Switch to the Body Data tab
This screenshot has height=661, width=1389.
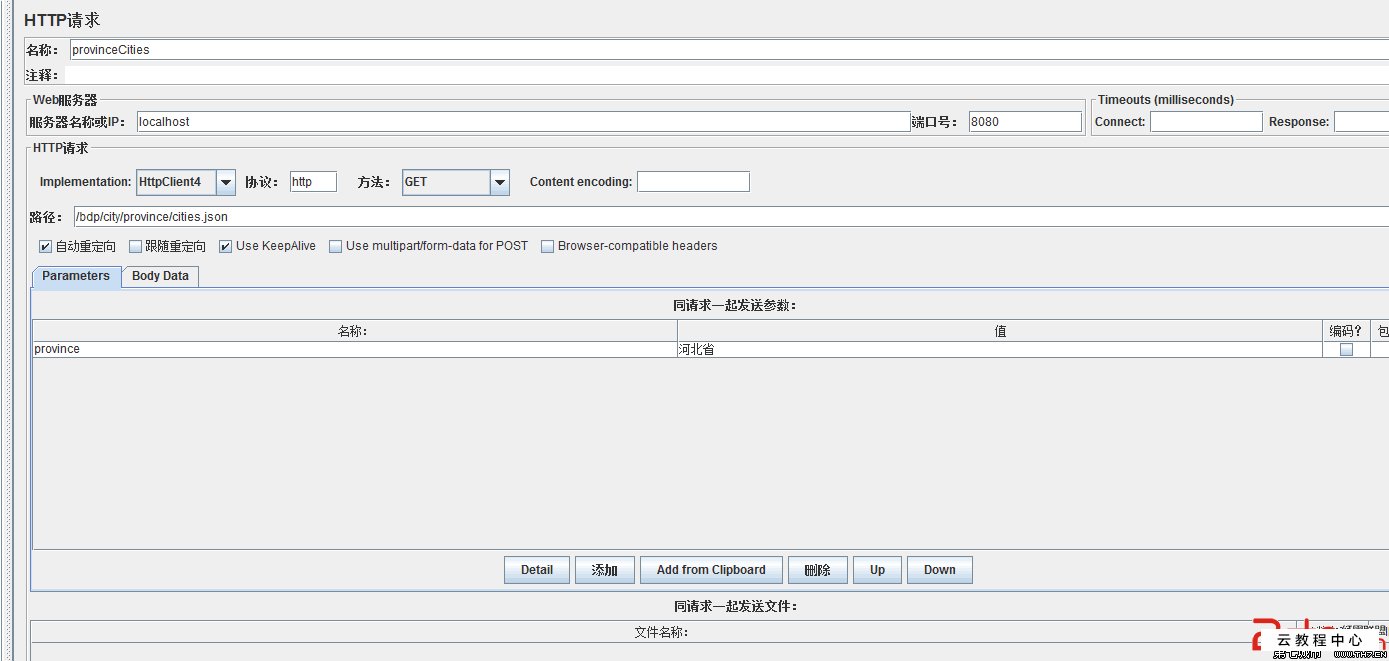click(x=160, y=276)
